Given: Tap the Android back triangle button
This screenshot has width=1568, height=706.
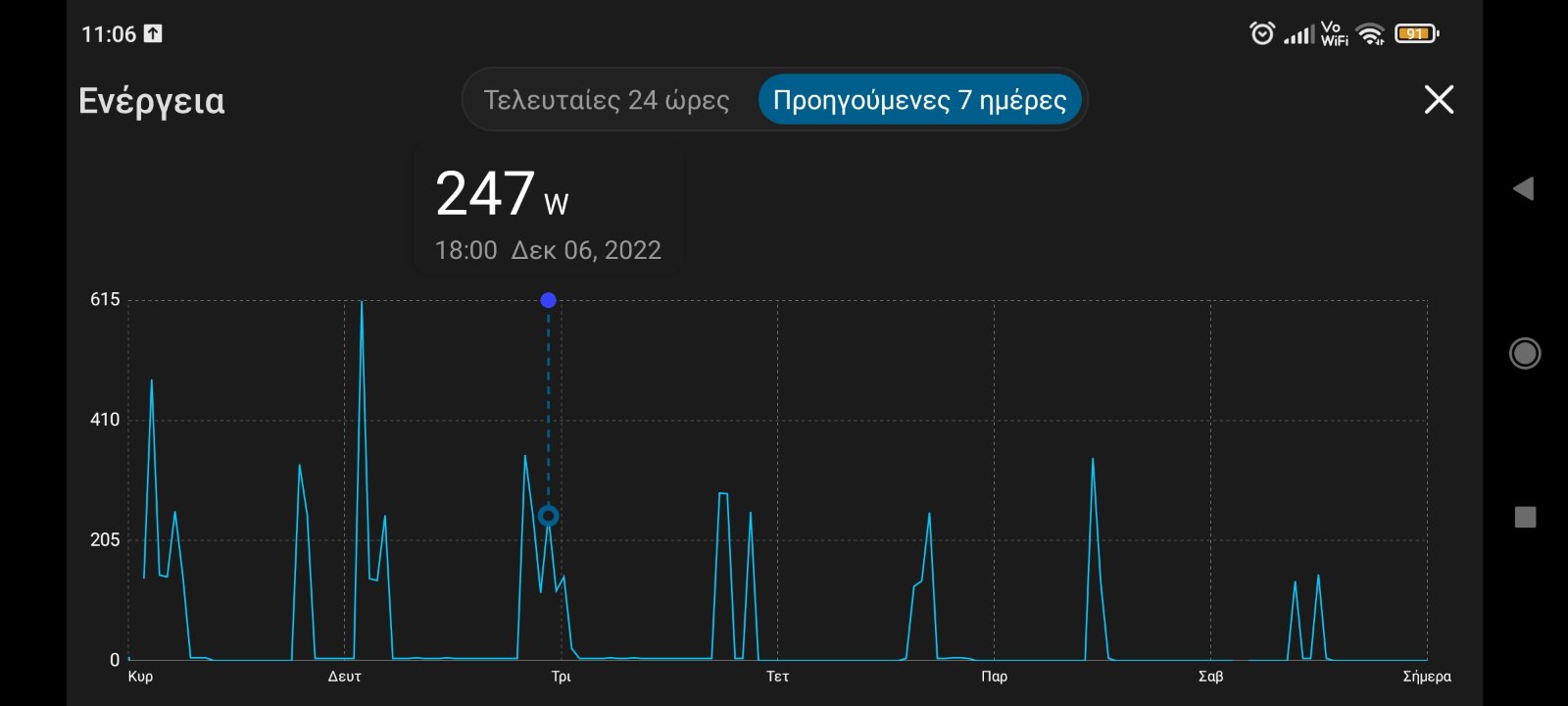Looking at the screenshot, I should 1524,188.
